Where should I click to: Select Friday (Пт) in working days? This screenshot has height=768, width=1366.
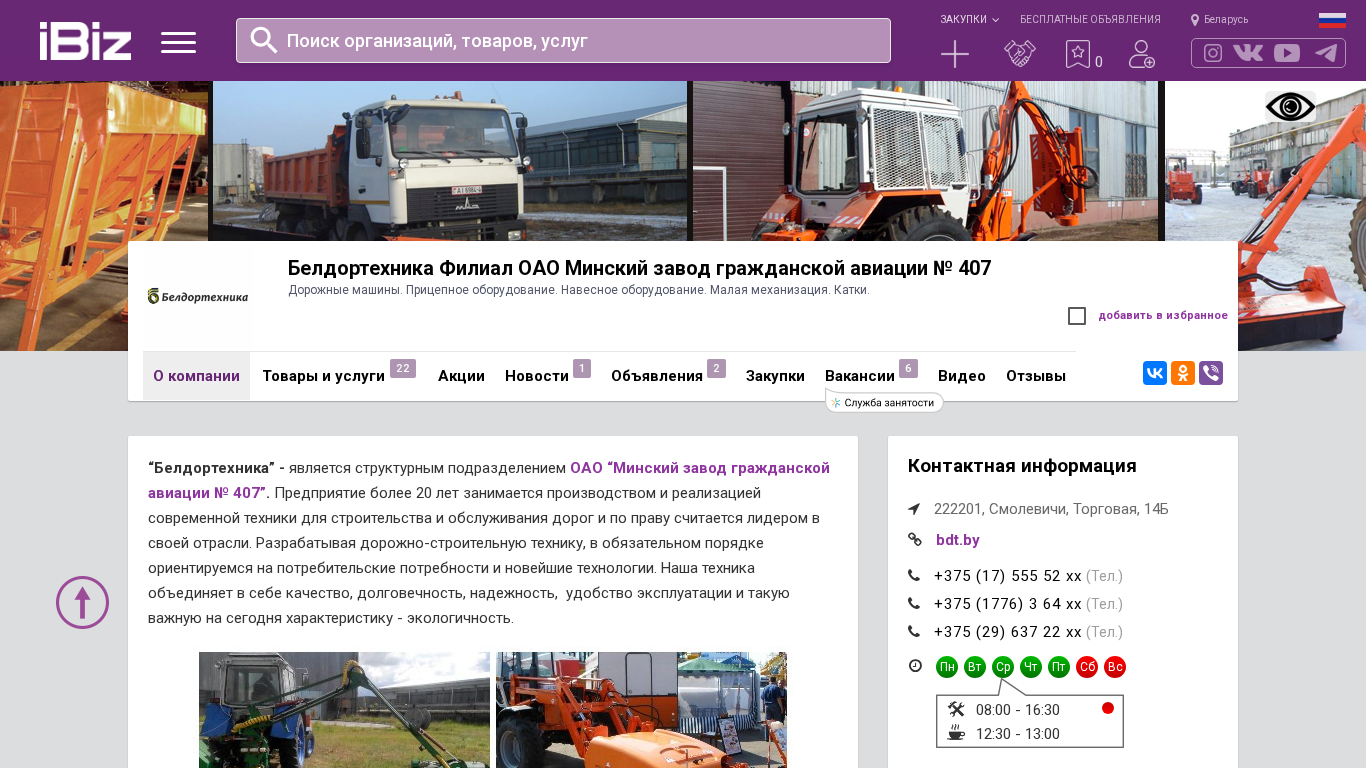(x=1059, y=667)
